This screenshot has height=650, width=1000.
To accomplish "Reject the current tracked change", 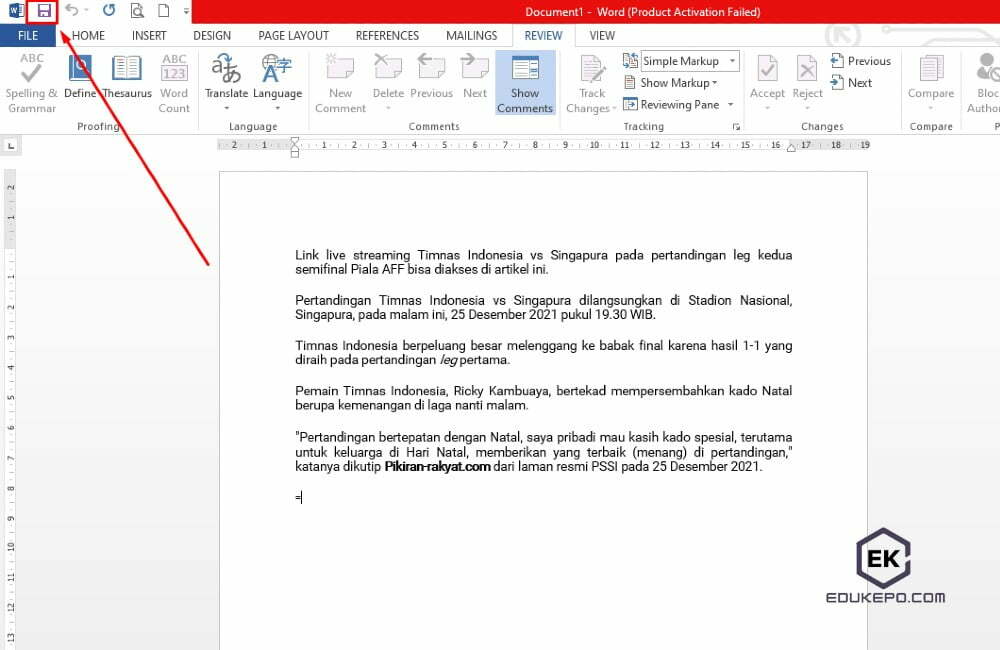I will (806, 80).
